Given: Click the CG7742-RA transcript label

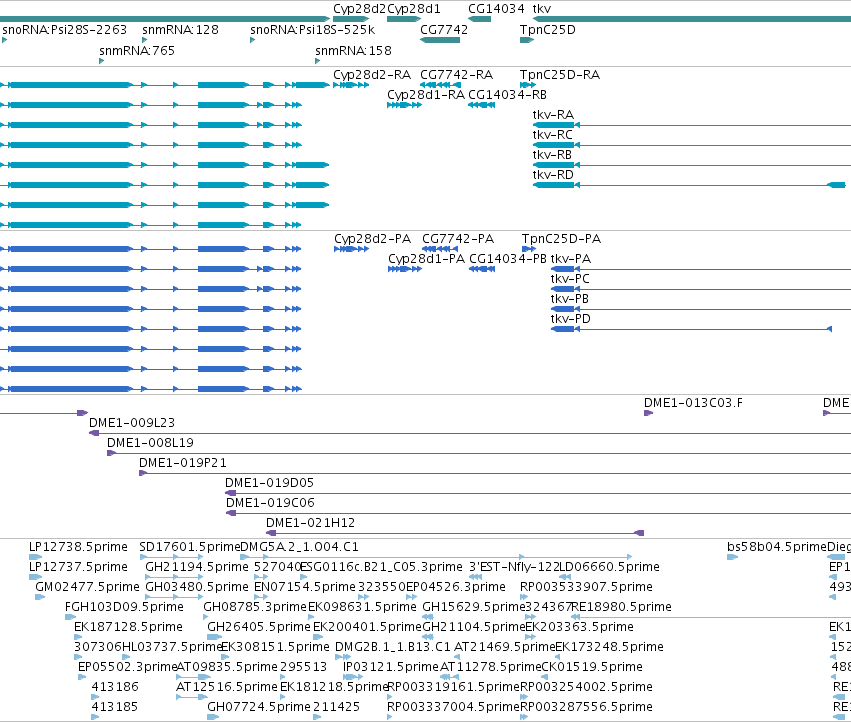Looking at the screenshot, I should (456, 75).
